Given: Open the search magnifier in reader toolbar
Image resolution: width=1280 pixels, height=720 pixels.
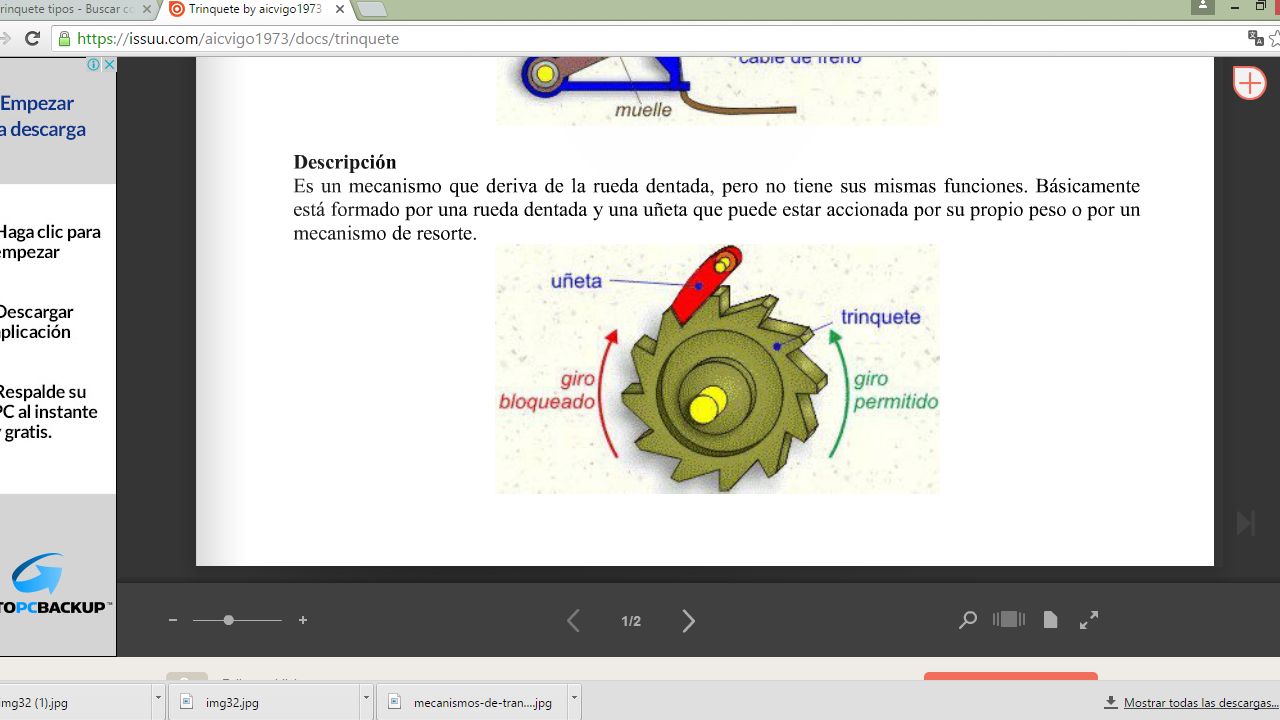Looking at the screenshot, I should coord(967,620).
